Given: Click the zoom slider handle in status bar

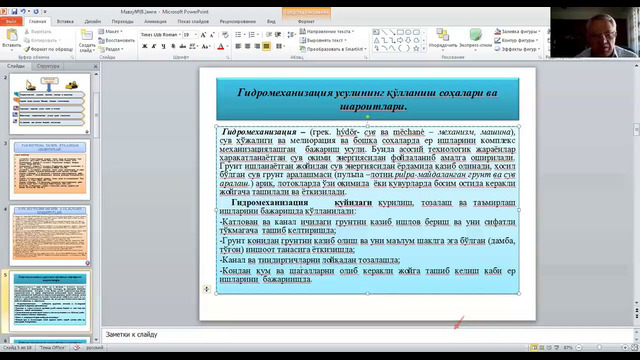Looking at the screenshot, I should point(599,347).
